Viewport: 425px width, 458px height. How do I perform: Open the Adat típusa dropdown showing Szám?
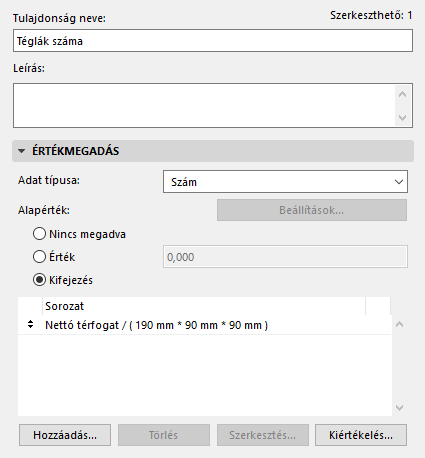click(x=285, y=182)
